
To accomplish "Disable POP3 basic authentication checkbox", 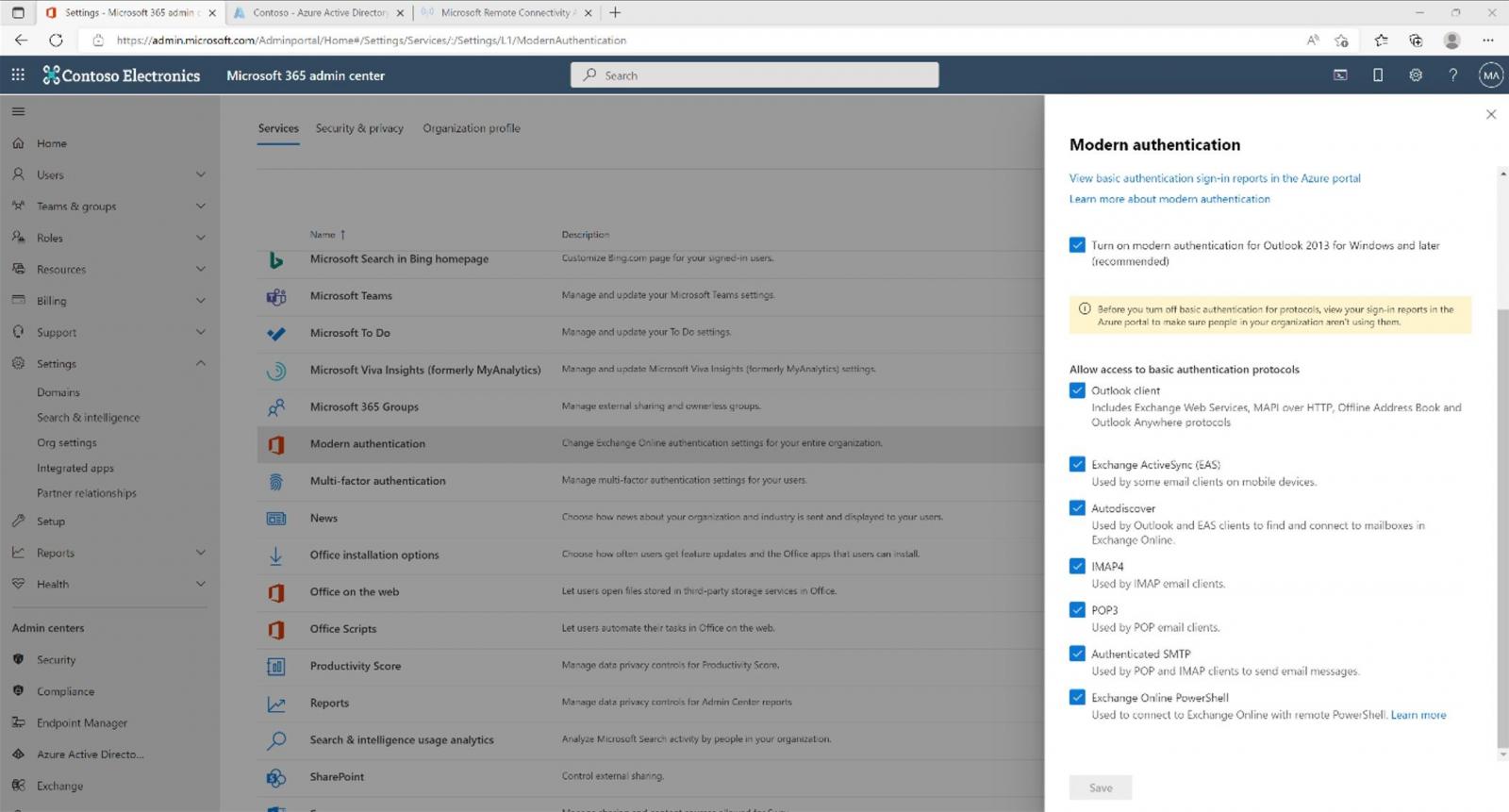I will (x=1077, y=609).
